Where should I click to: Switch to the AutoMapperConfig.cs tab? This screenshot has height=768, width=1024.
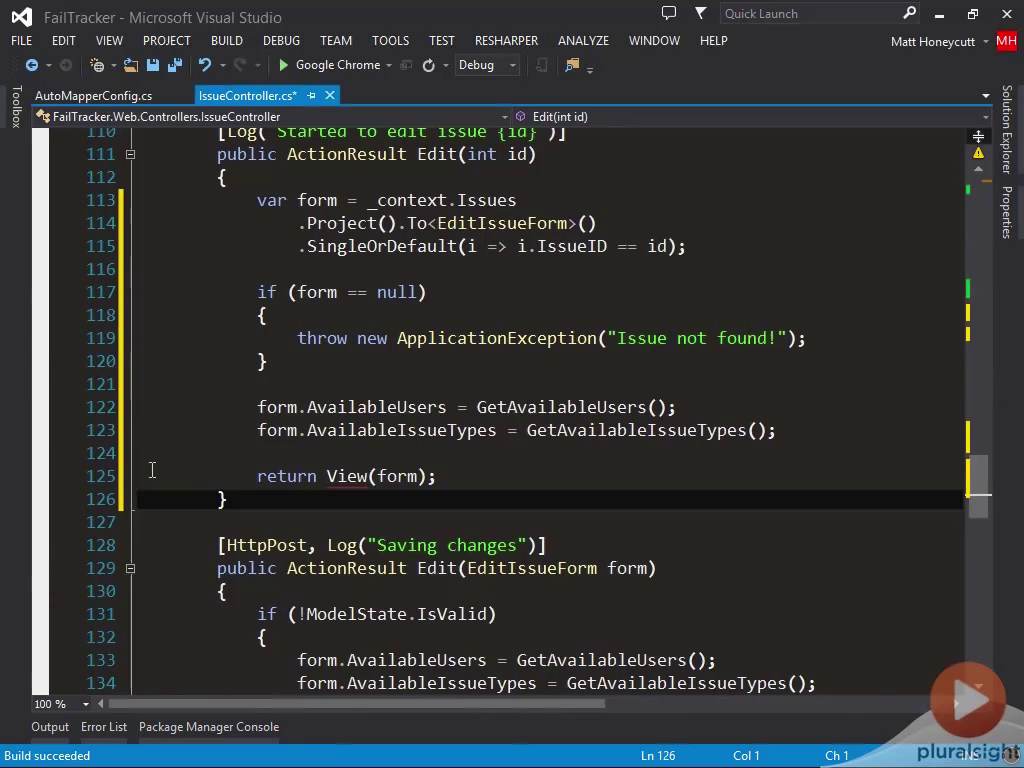coord(93,95)
